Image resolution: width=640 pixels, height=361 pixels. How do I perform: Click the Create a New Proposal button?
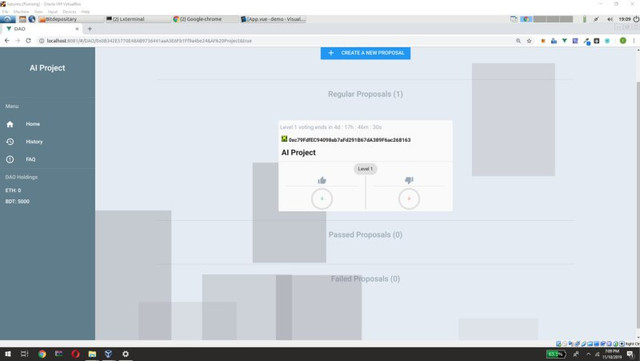tap(365, 53)
